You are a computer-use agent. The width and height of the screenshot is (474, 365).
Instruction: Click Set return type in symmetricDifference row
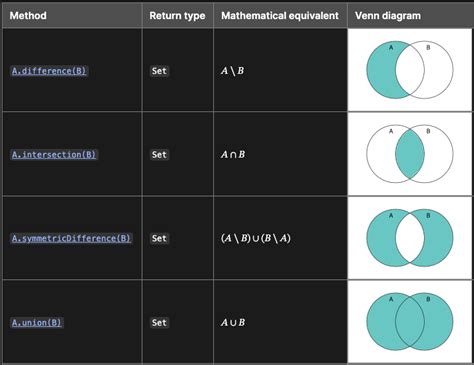coord(159,238)
